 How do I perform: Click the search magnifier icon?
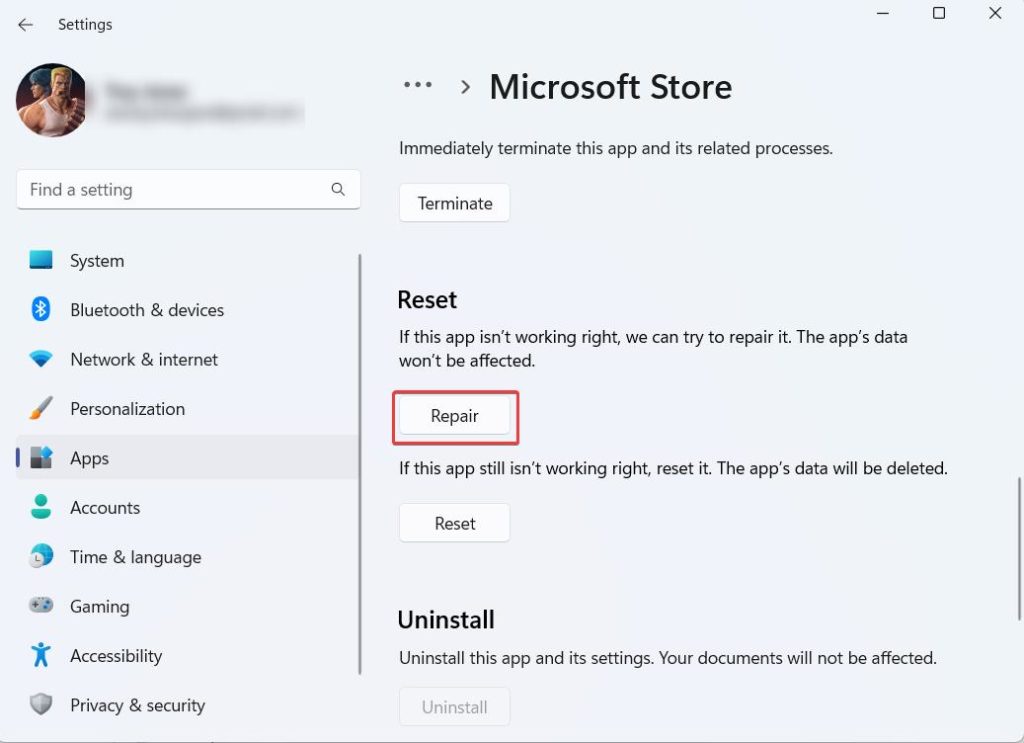pos(338,189)
